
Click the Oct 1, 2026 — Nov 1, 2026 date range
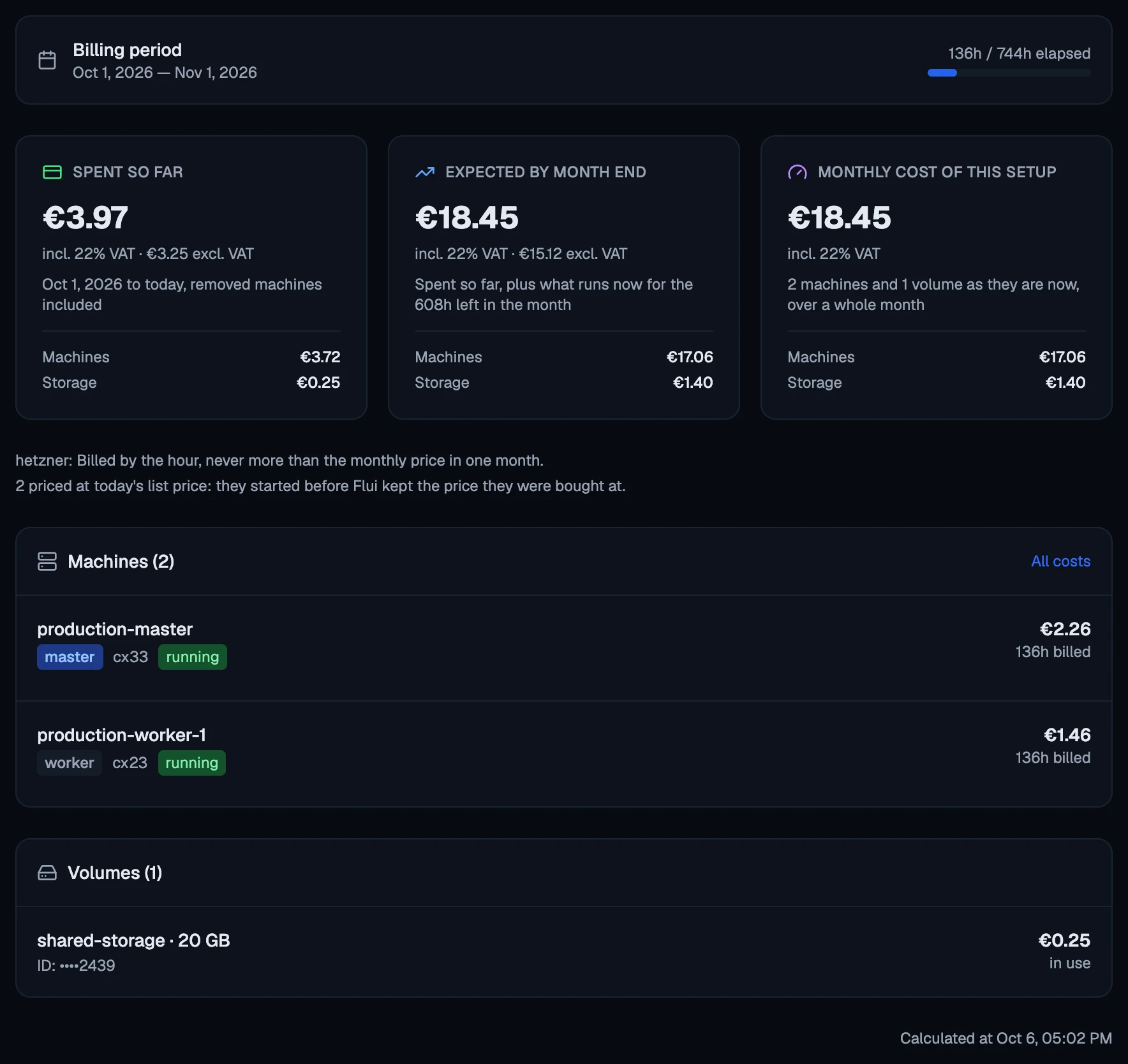[x=165, y=73]
